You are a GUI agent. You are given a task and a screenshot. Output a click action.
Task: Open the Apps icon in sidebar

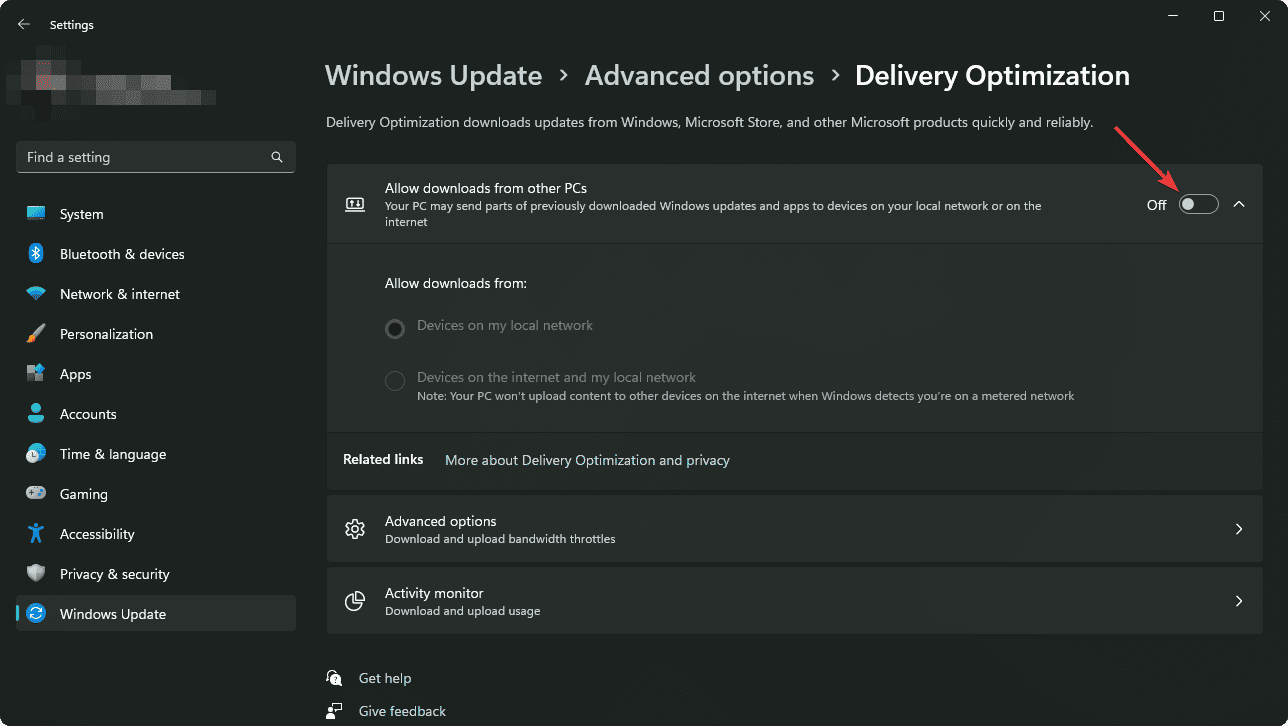tap(34, 373)
